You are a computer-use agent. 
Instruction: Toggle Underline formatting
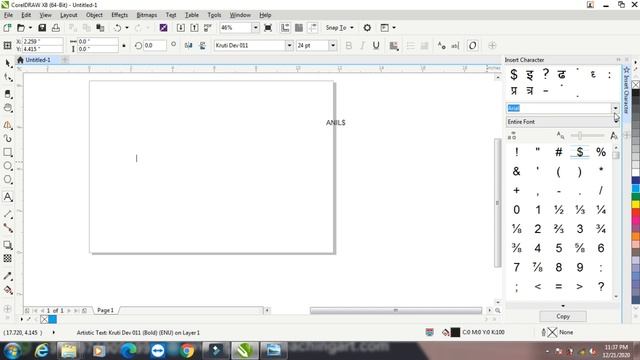(376, 45)
